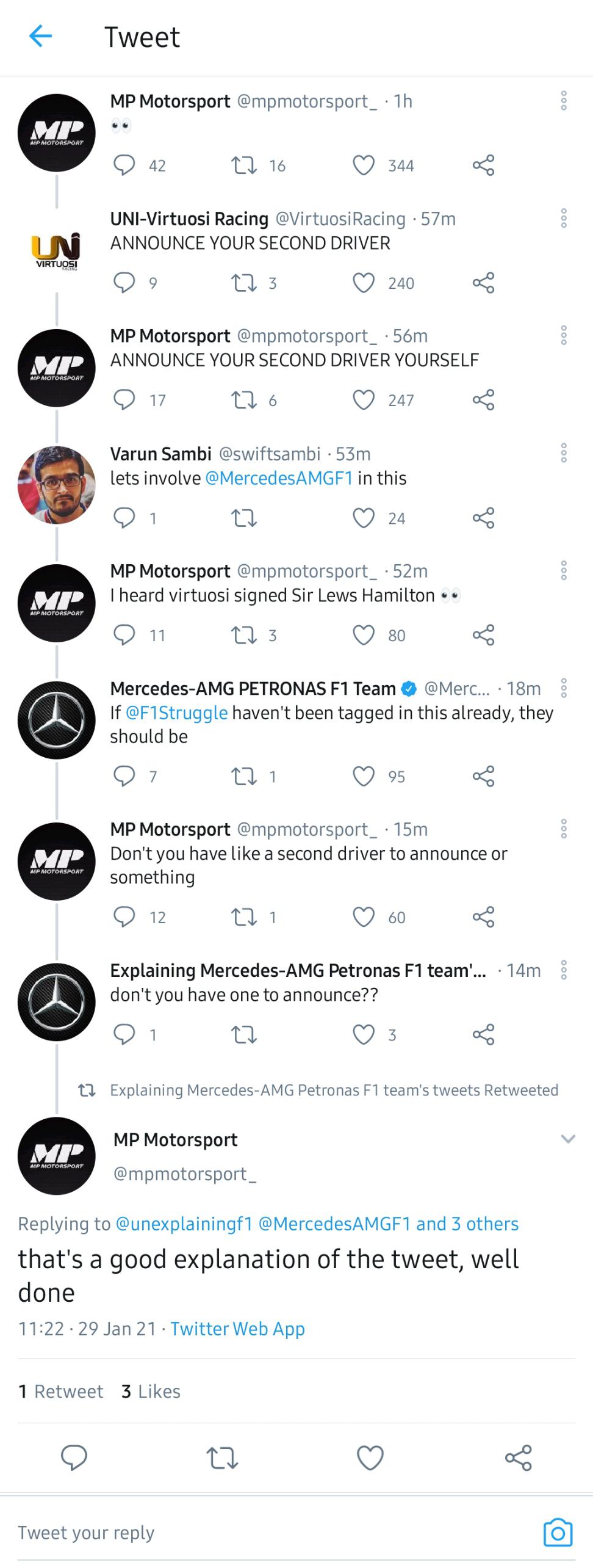Open the @MercedesAMGF1 mention in Varun's tweet
Image resolution: width=593 pixels, height=1568 pixels.
279,478
